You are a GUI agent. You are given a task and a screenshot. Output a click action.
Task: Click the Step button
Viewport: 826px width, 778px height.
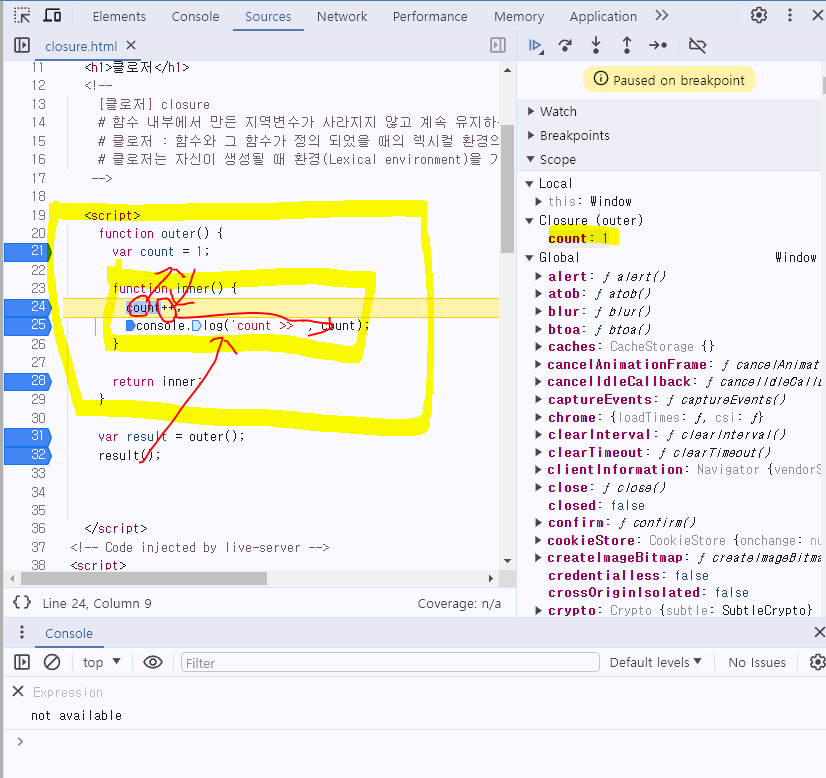657,46
